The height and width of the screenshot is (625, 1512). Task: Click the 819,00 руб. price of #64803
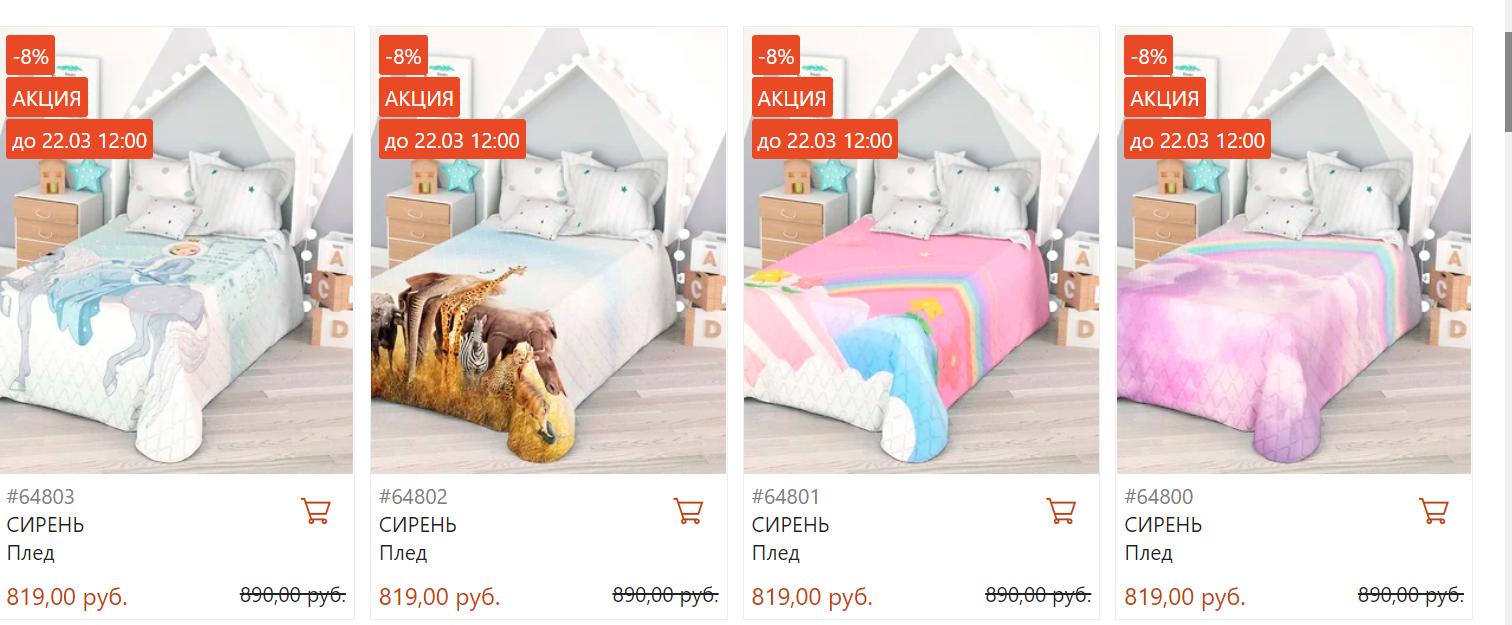click(x=67, y=598)
